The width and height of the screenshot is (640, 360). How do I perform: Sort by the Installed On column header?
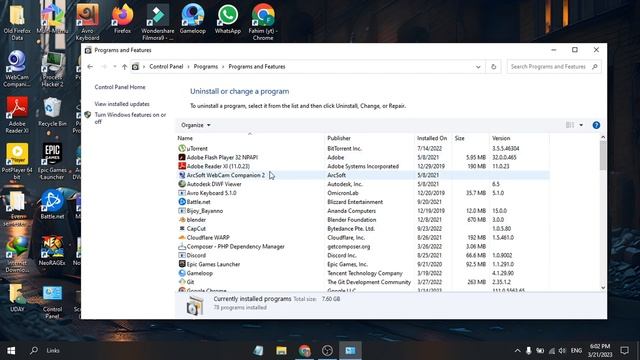tap(433, 138)
